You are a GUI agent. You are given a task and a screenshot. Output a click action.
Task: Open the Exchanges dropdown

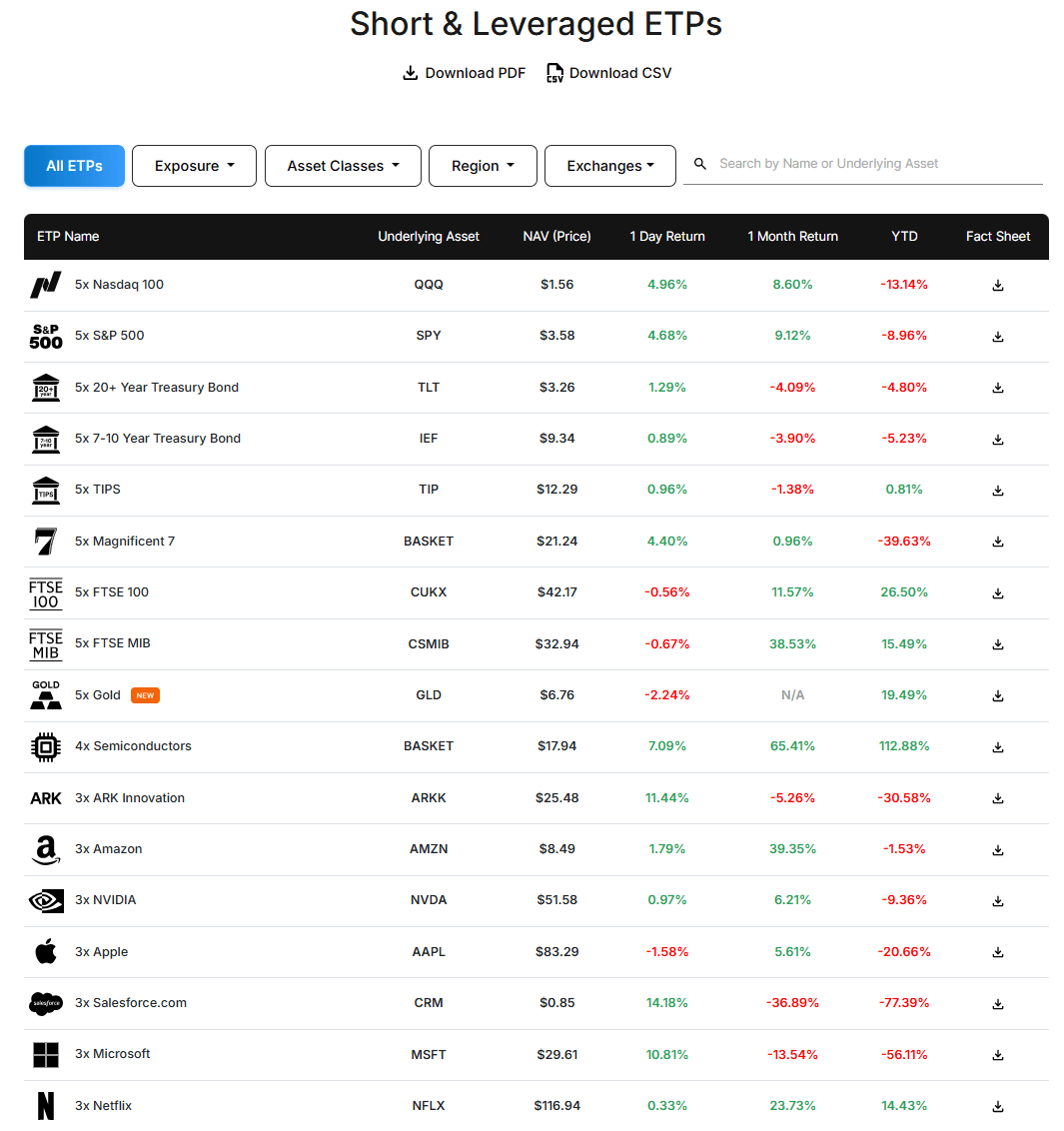pos(610,165)
